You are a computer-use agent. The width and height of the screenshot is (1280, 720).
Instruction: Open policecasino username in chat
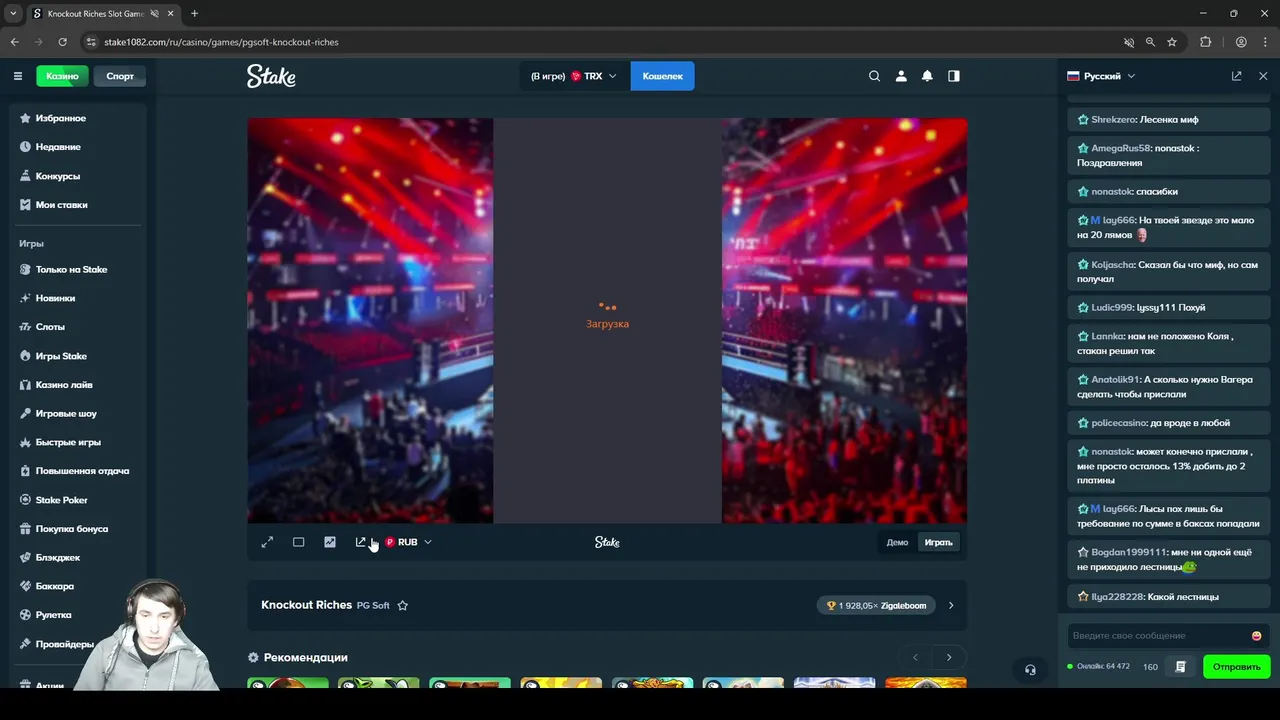pos(1119,423)
